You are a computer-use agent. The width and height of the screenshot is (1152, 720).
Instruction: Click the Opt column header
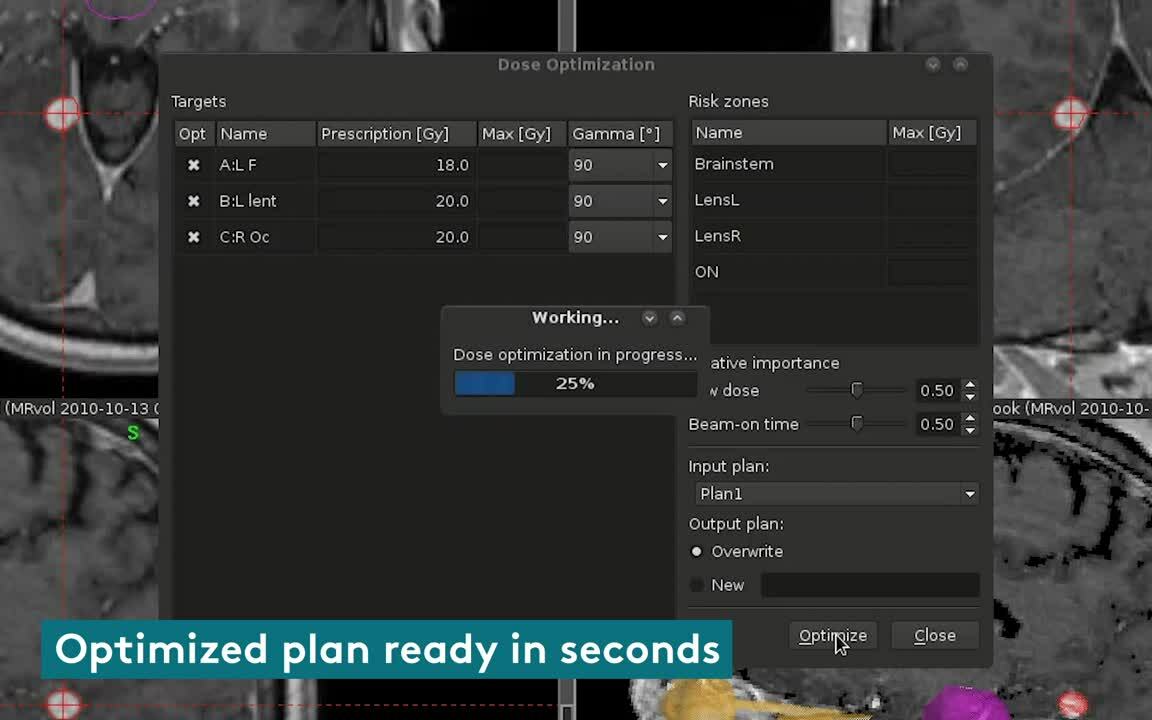[193, 134]
